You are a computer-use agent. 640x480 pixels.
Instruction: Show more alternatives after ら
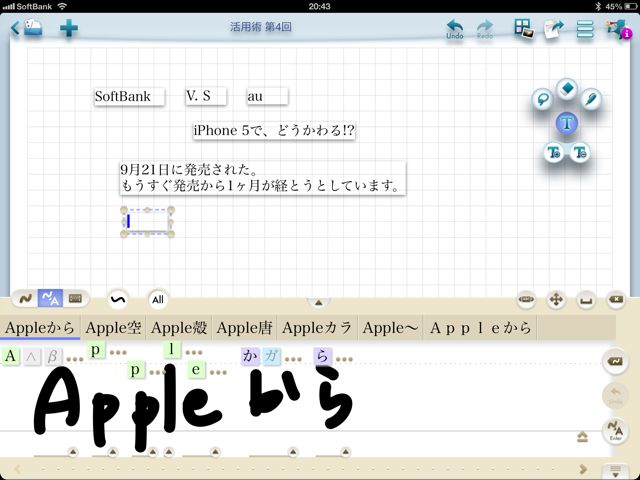tap(344, 359)
